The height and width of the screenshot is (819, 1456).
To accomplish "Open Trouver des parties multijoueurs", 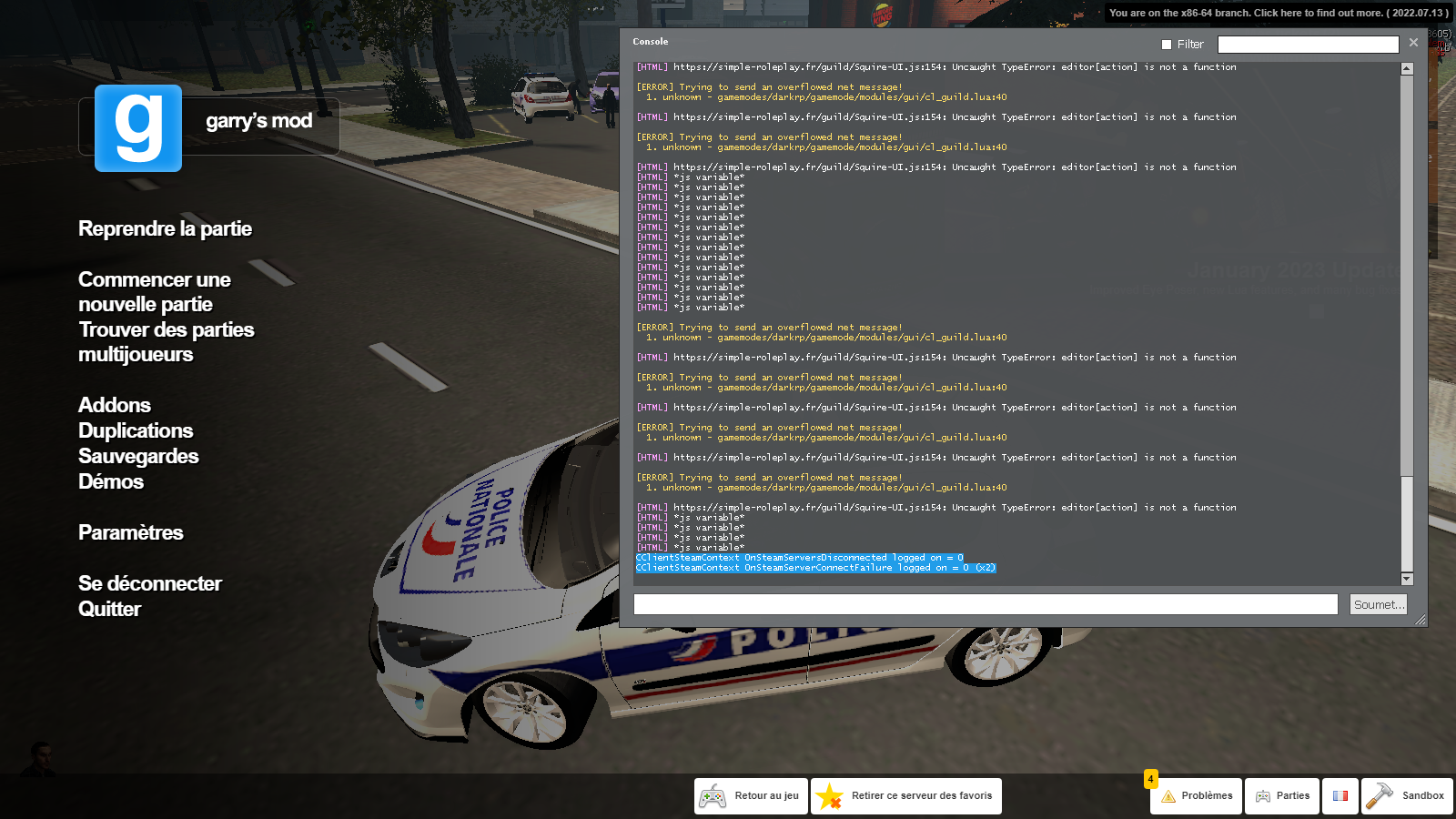I will (166, 342).
